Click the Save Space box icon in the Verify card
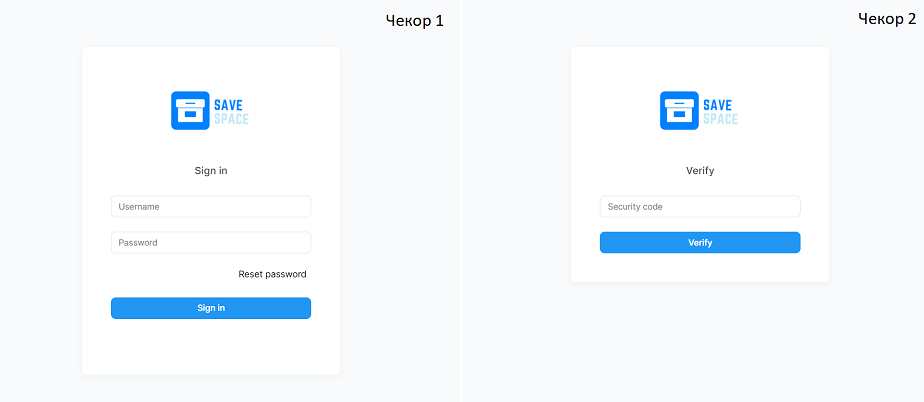924x402 pixels. [x=679, y=110]
